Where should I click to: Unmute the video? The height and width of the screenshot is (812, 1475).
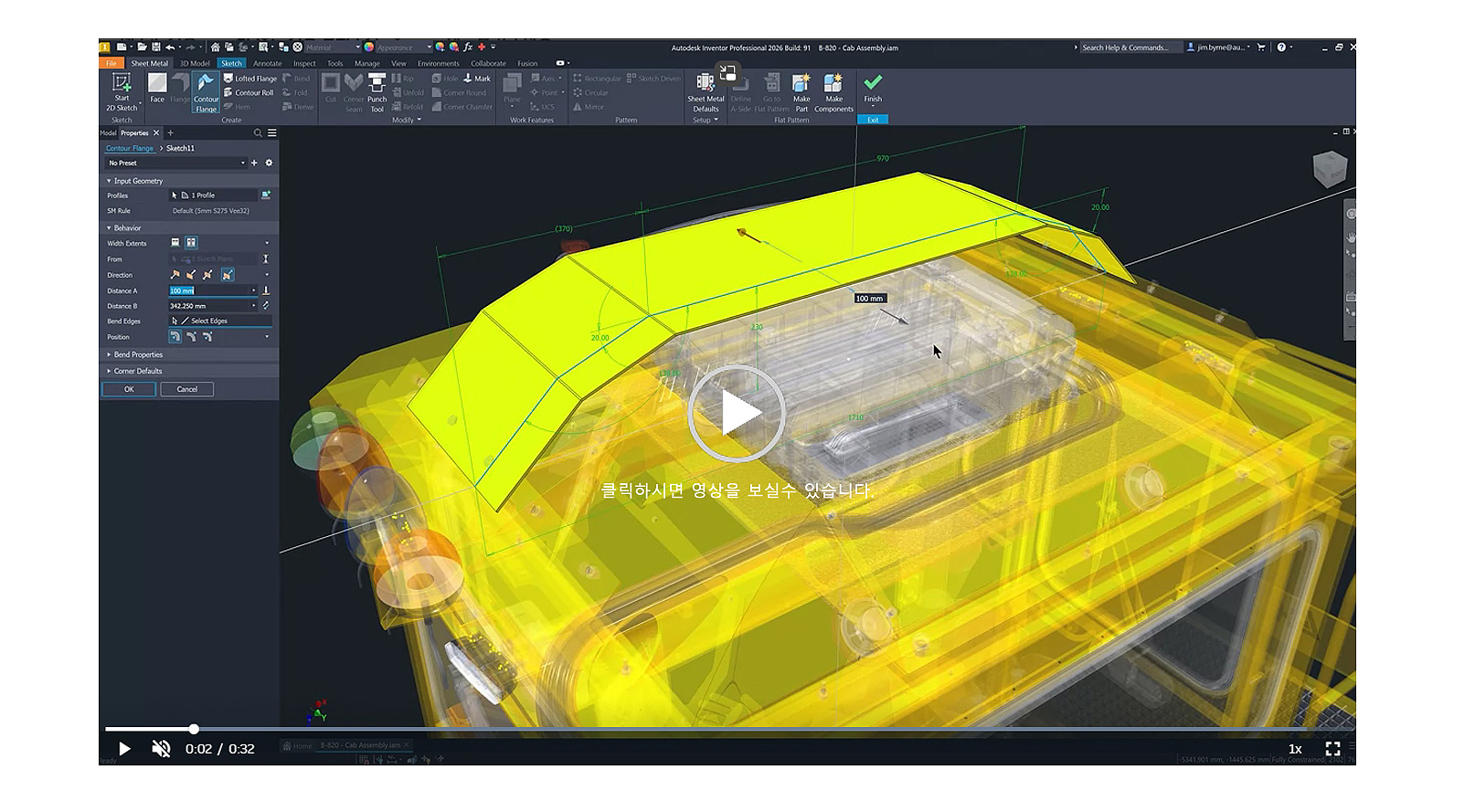click(161, 749)
